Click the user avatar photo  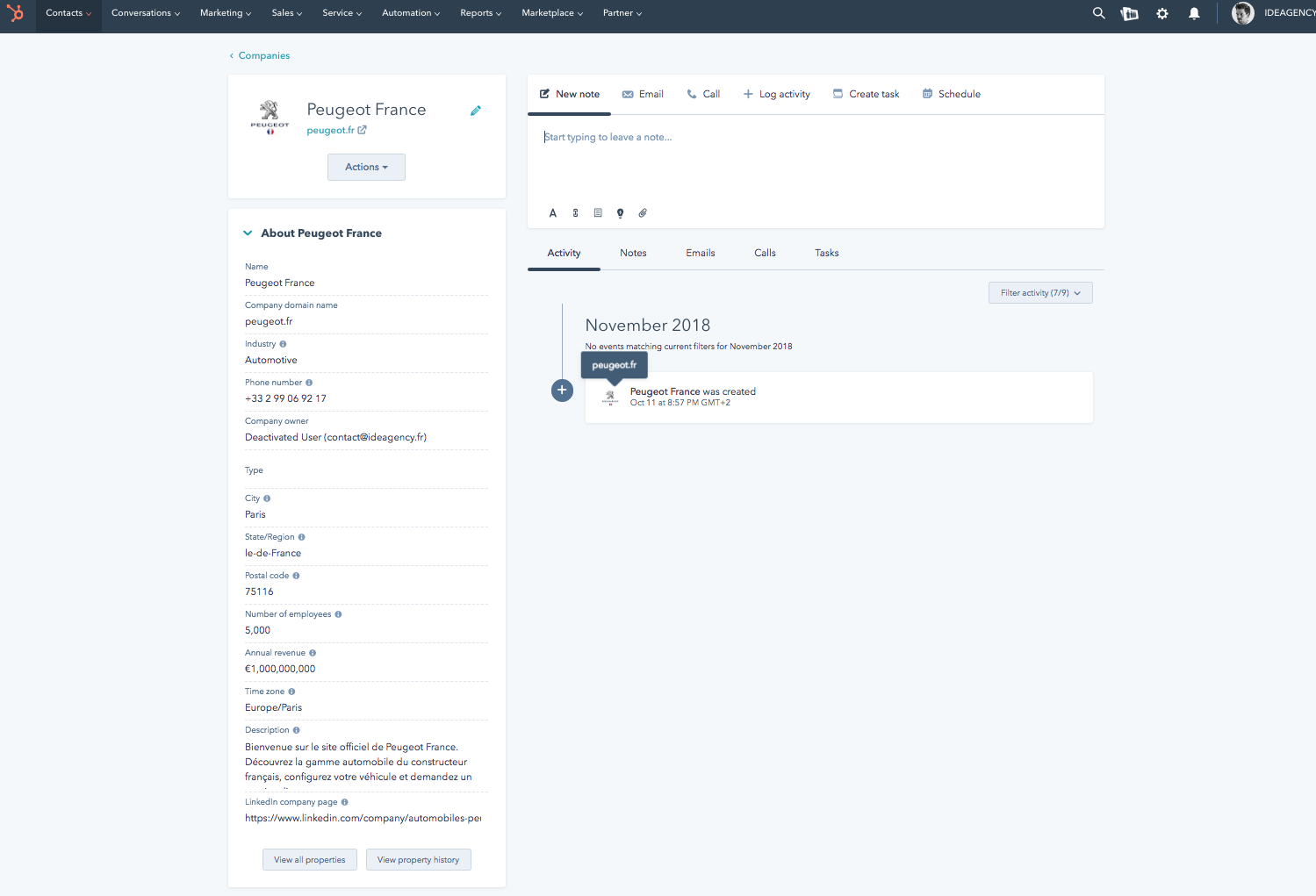[x=1243, y=13]
